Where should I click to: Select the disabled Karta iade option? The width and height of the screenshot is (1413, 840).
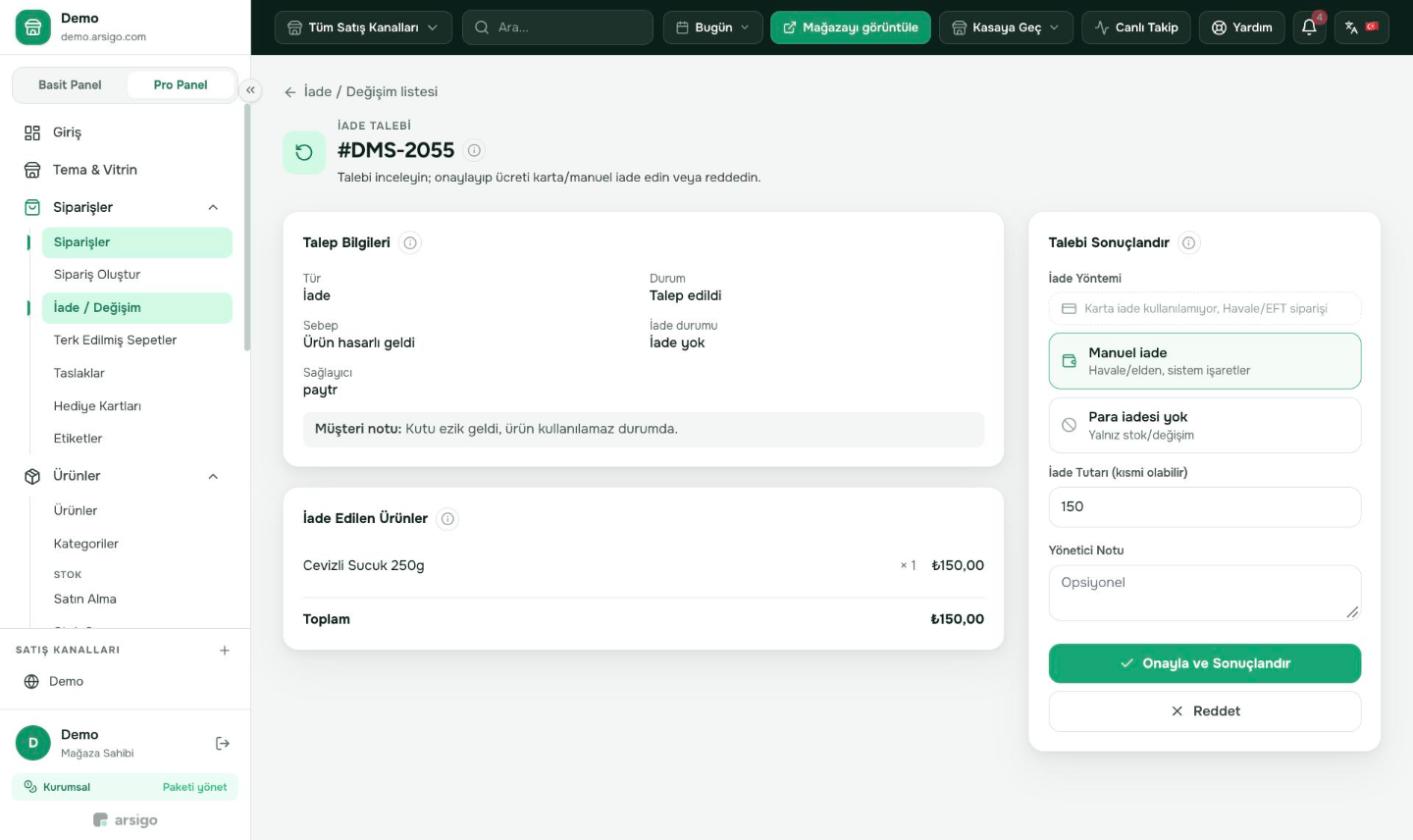(x=1204, y=308)
